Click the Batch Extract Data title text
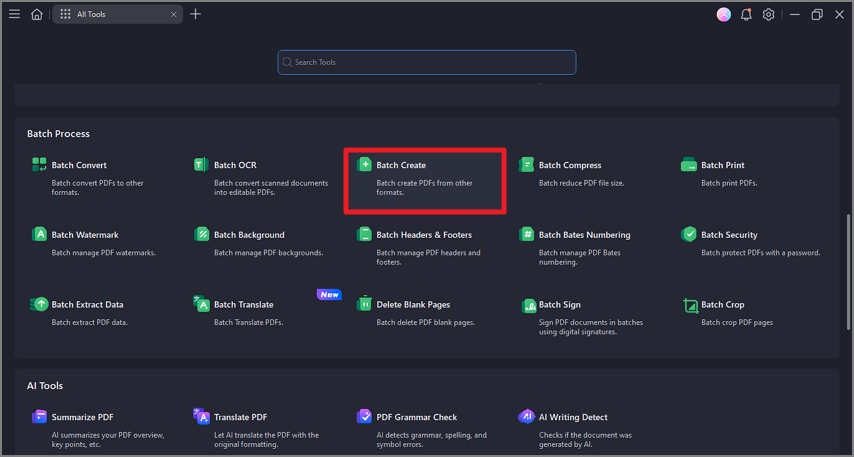This screenshot has height=457, width=854. (x=87, y=304)
